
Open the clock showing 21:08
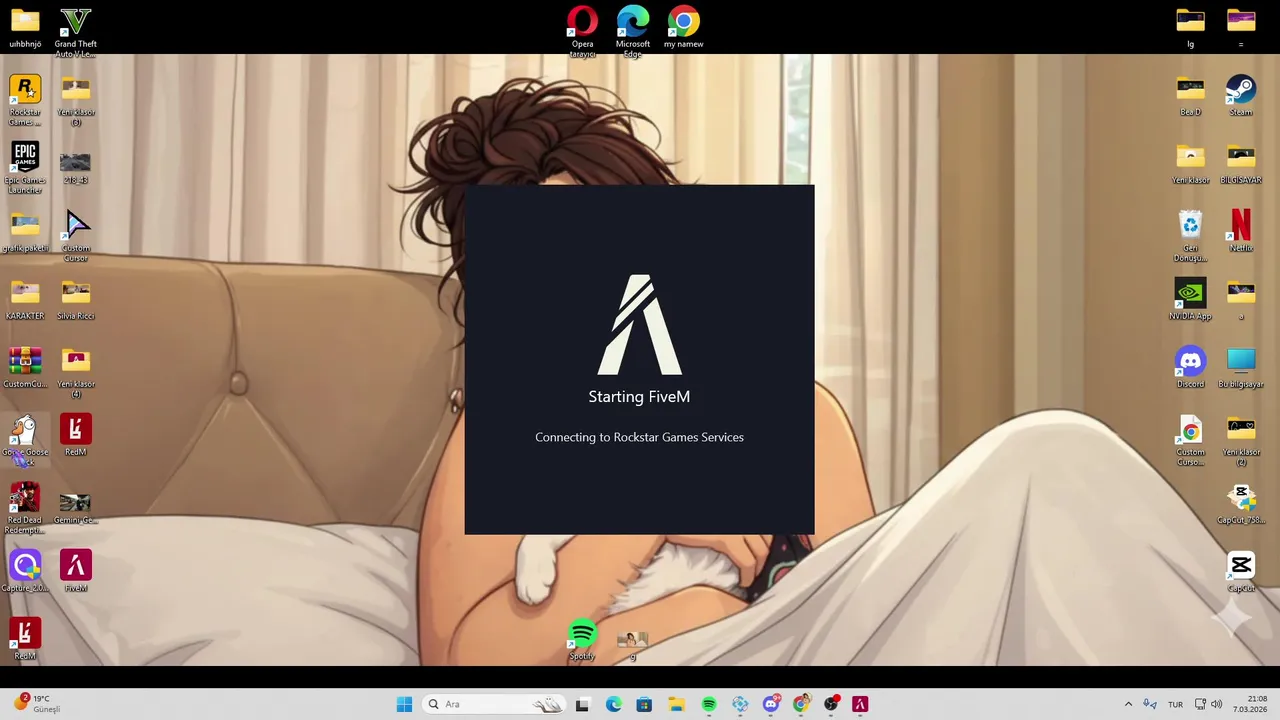[1250, 704]
